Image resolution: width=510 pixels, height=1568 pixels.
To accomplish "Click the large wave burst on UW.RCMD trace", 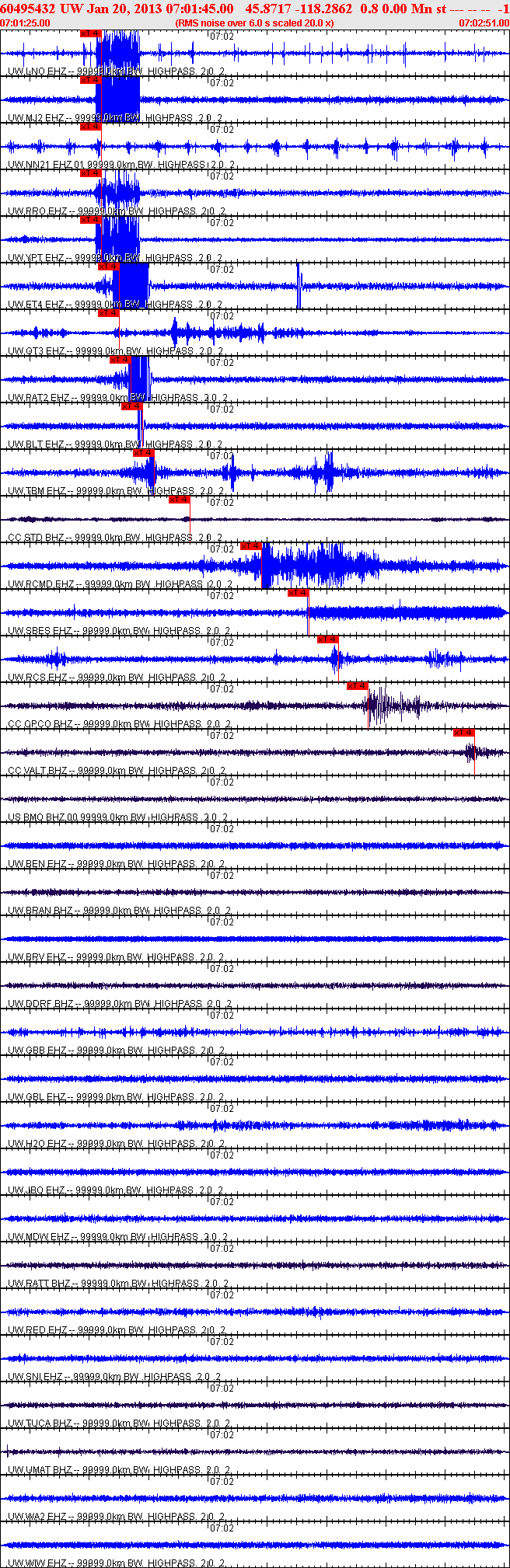I will click(x=319, y=566).
